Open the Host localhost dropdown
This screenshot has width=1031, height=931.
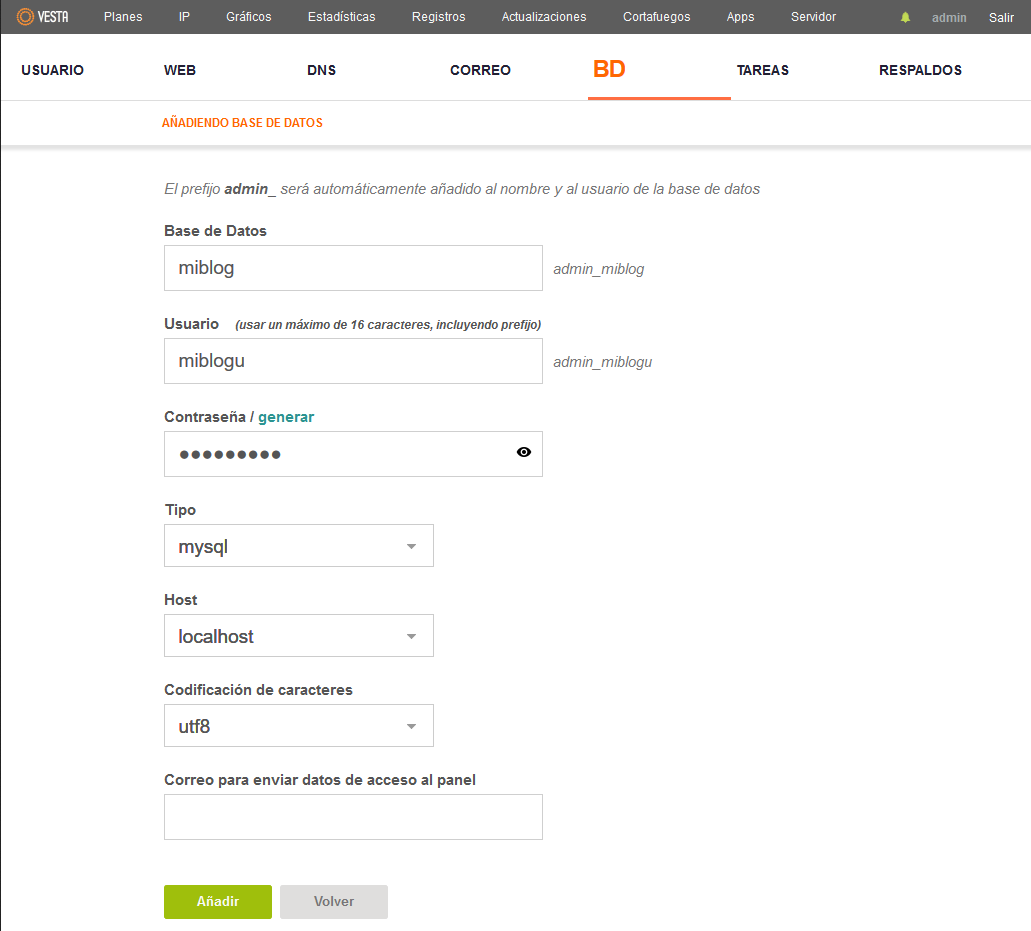pyautogui.click(x=299, y=636)
